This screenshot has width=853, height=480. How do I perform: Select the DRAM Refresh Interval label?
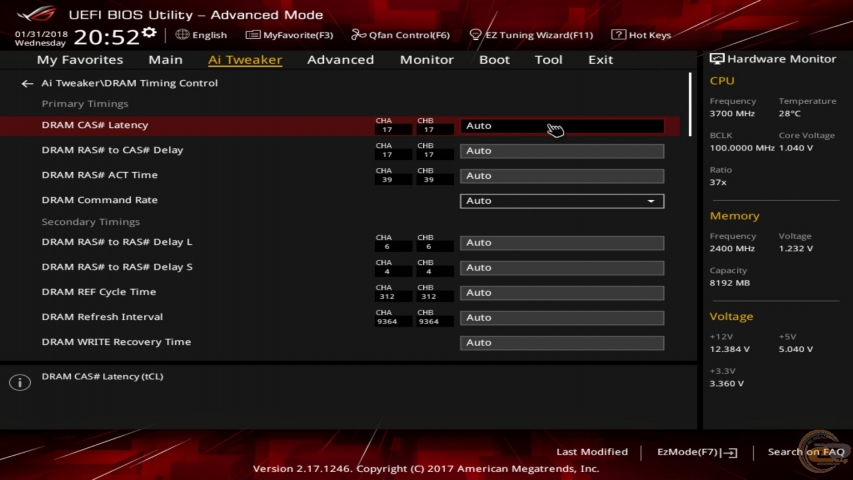pos(102,317)
